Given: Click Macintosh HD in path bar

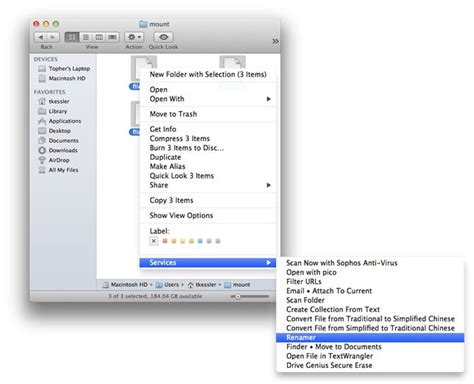Looking at the screenshot, I should [x=125, y=285].
